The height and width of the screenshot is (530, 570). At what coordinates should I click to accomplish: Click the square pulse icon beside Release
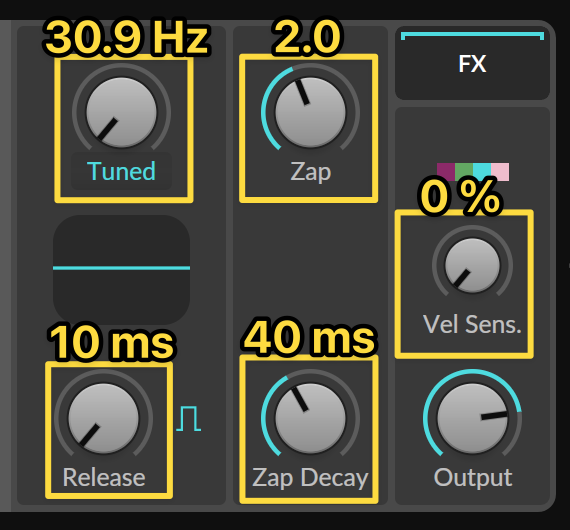tap(188, 418)
